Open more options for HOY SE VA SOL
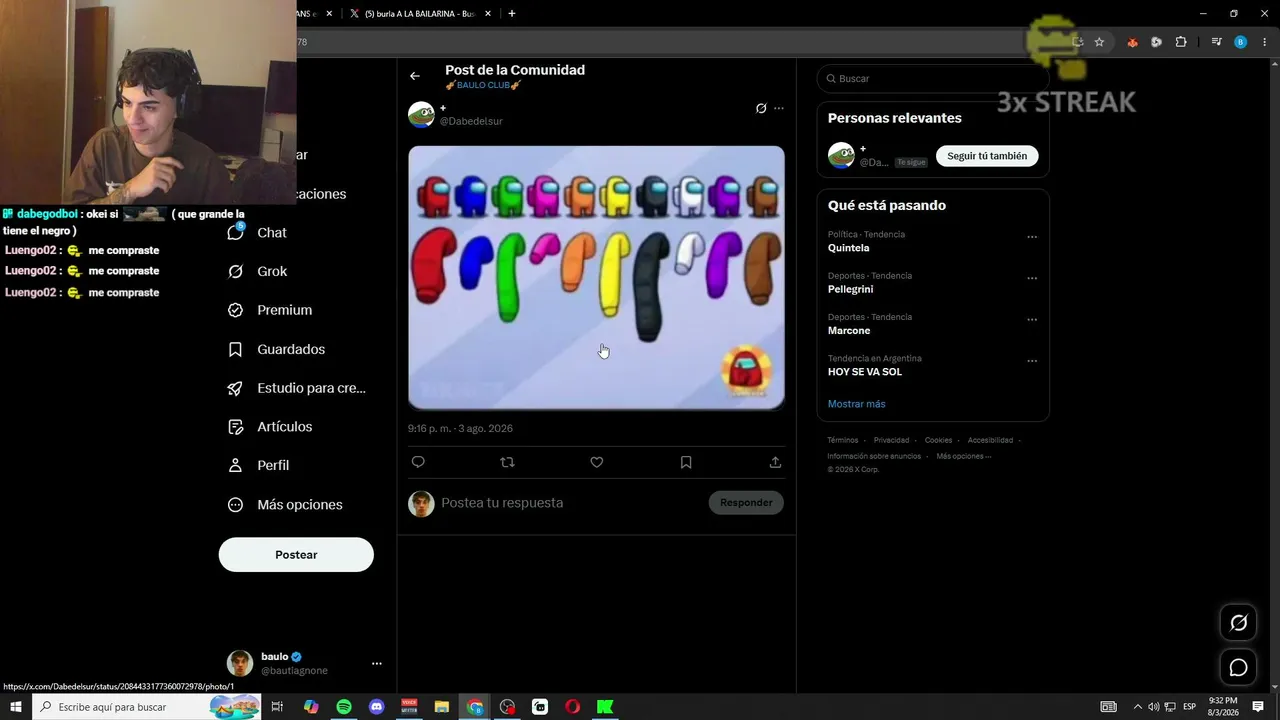 1032,361
